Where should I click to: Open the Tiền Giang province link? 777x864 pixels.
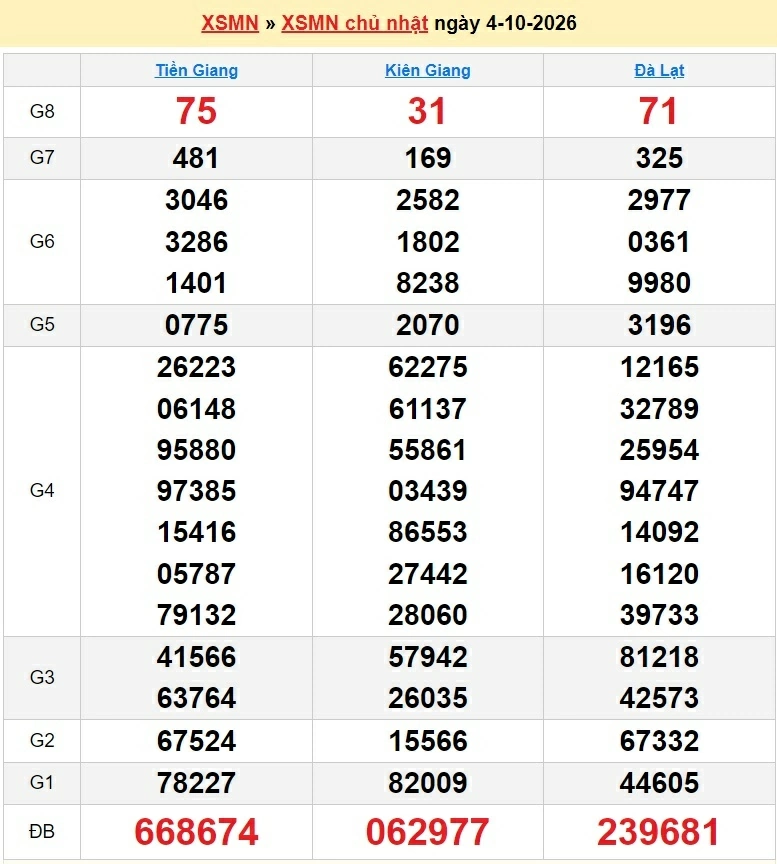click(x=196, y=71)
